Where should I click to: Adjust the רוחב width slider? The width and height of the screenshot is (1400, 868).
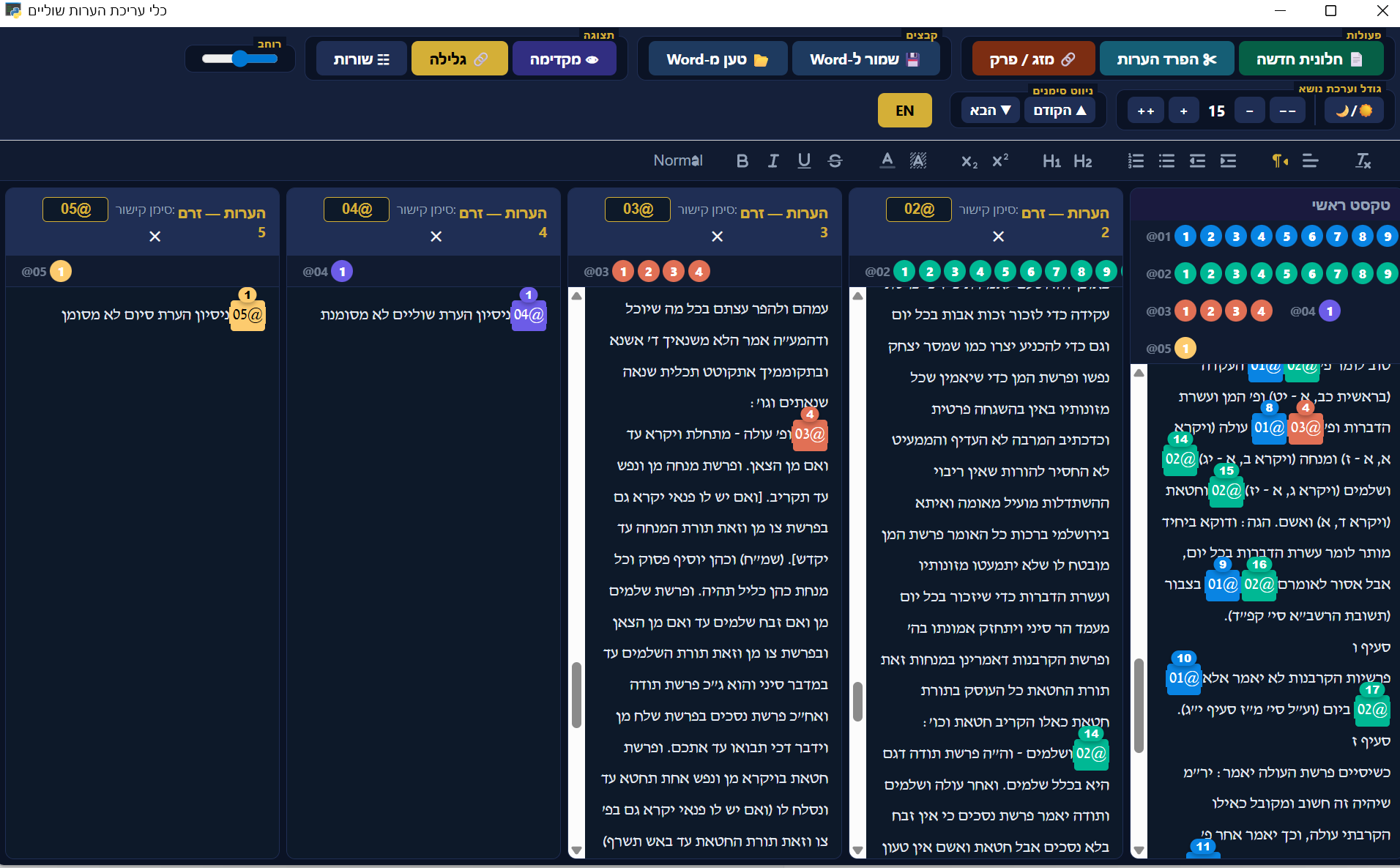pyautogui.click(x=240, y=59)
